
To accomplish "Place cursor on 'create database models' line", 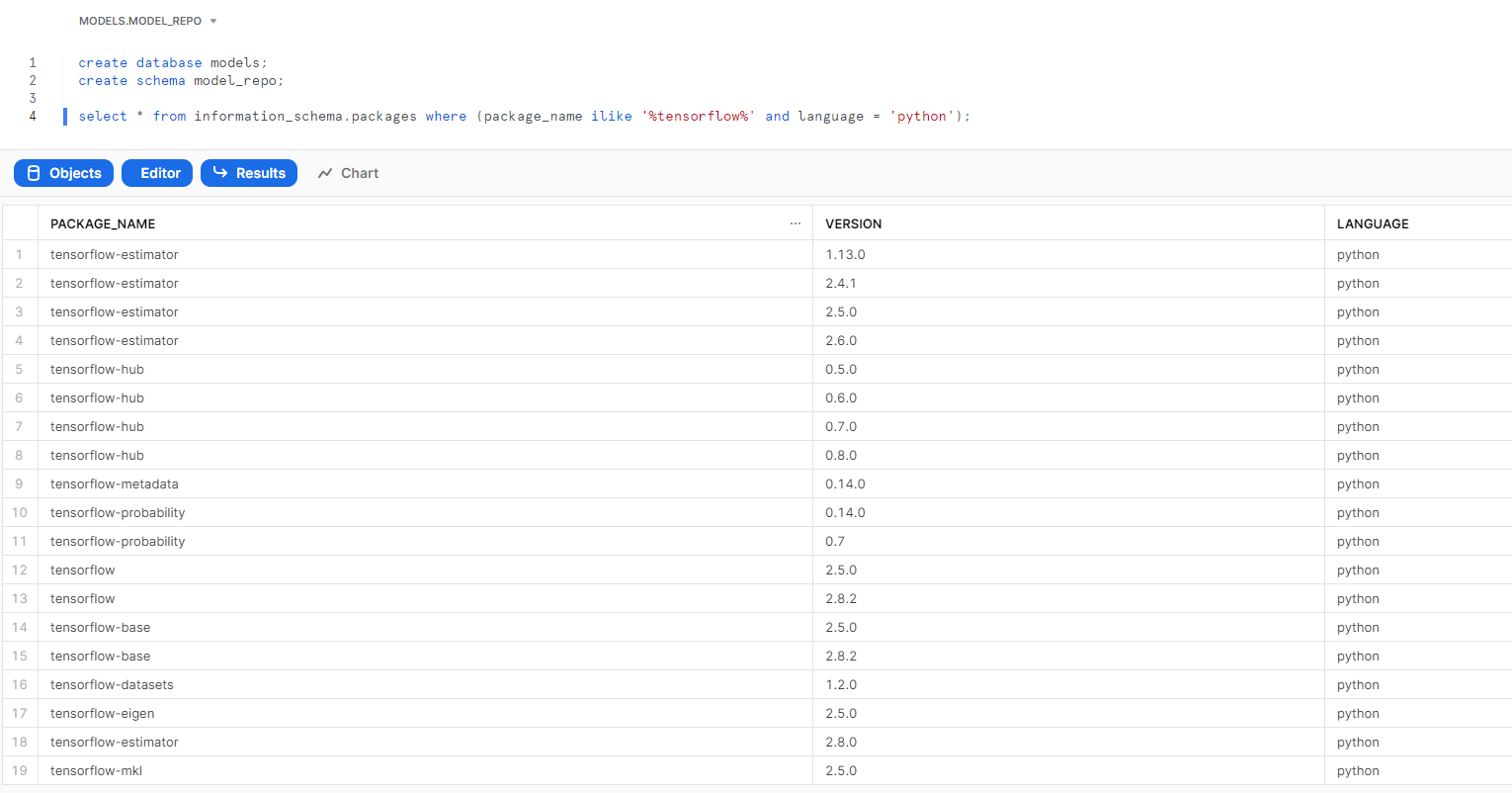I will [173, 62].
